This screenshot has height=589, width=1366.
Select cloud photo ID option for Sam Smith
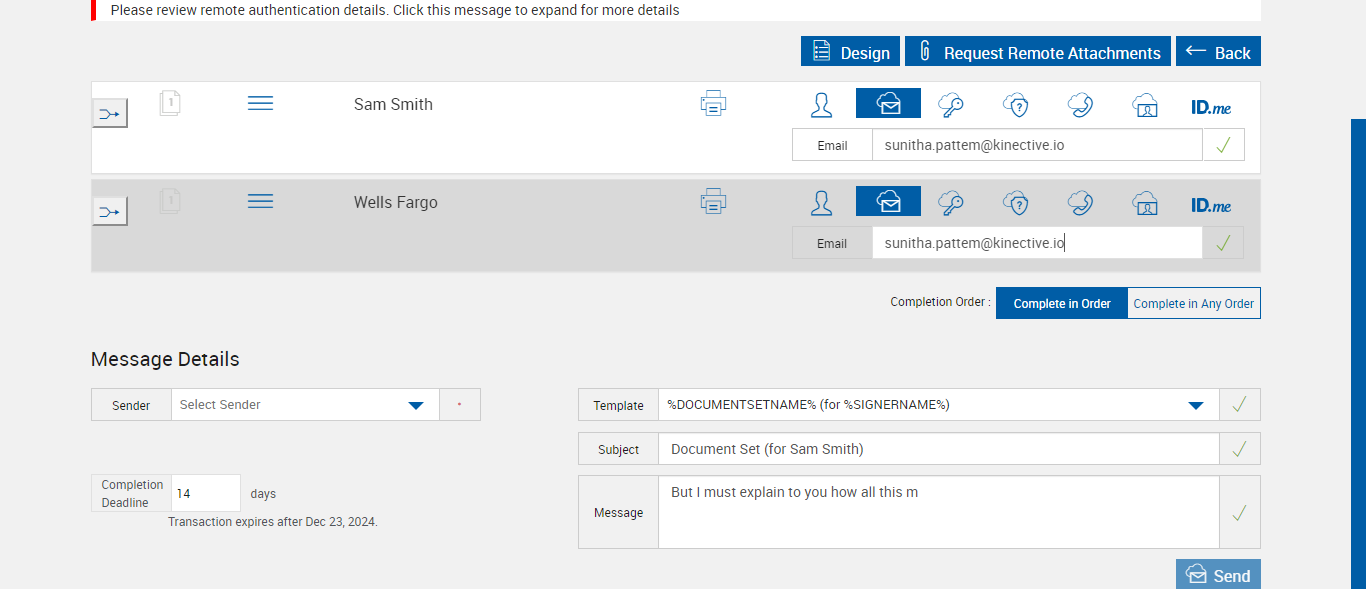pyautogui.click(x=1145, y=105)
